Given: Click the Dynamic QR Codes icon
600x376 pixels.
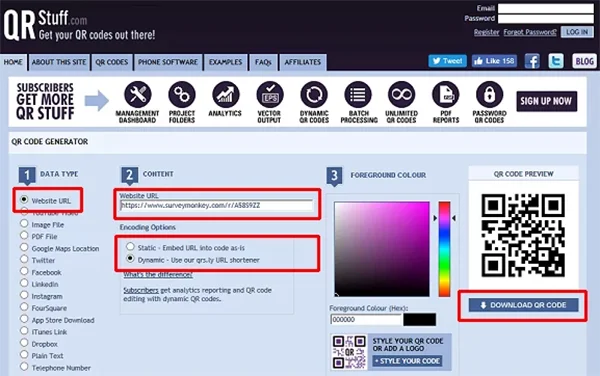Looking at the screenshot, I should click(314, 94).
